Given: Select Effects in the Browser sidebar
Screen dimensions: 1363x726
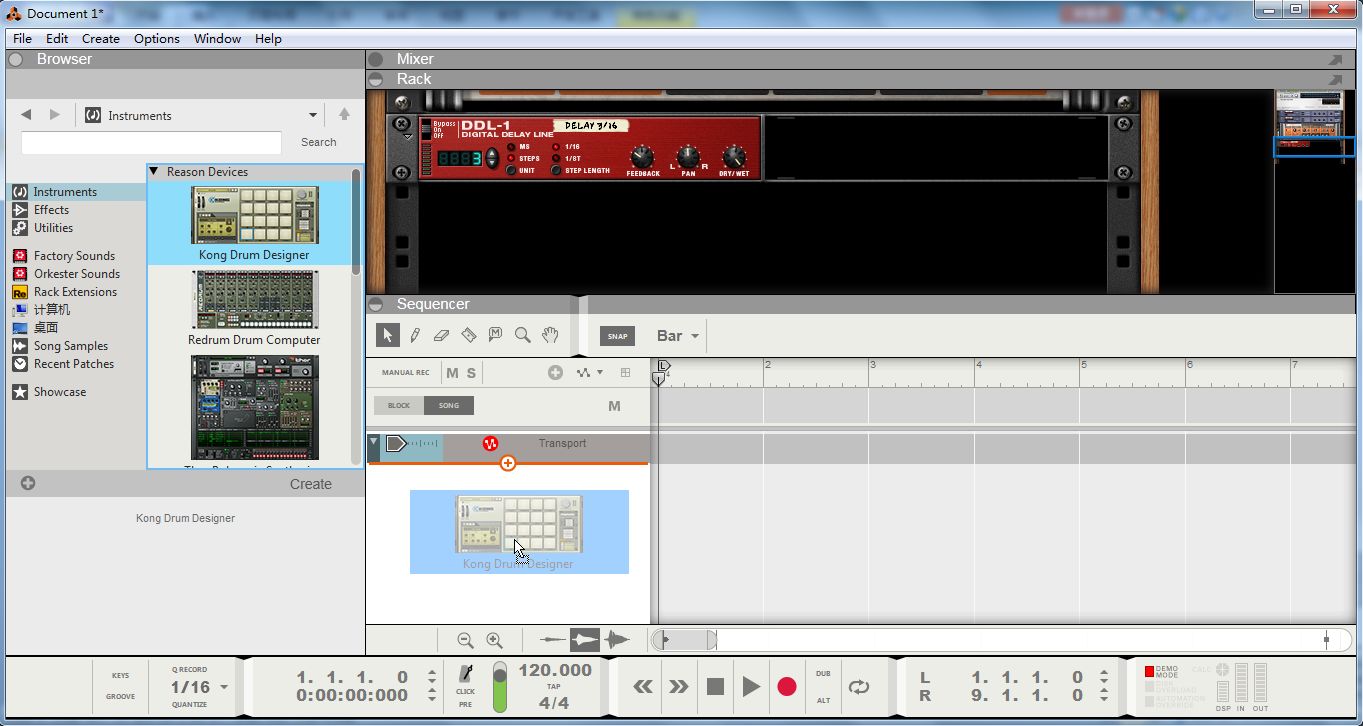Looking at the screenshot, I should pos(51,210).
